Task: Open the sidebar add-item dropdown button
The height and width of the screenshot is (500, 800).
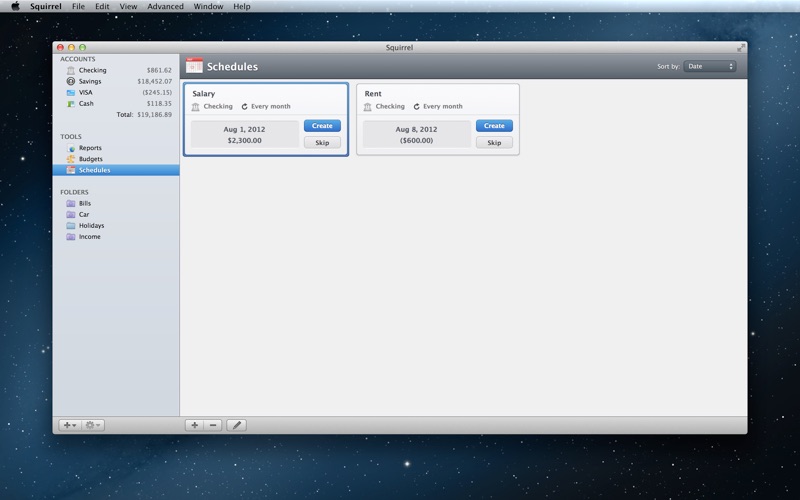Action: click(70, 425)
